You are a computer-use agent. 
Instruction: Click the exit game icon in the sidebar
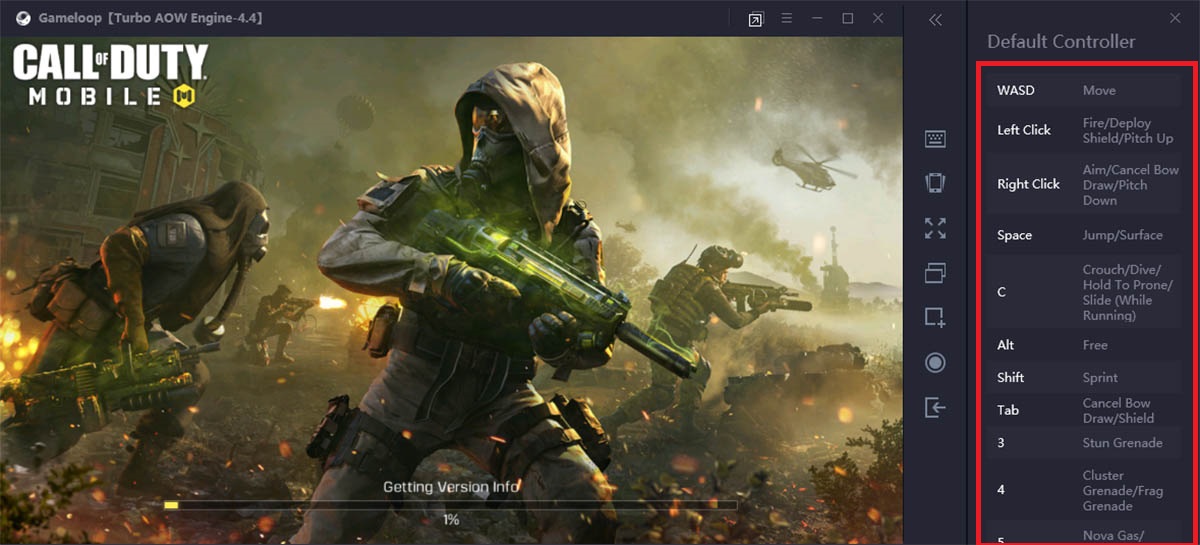[x=935, y=407]
